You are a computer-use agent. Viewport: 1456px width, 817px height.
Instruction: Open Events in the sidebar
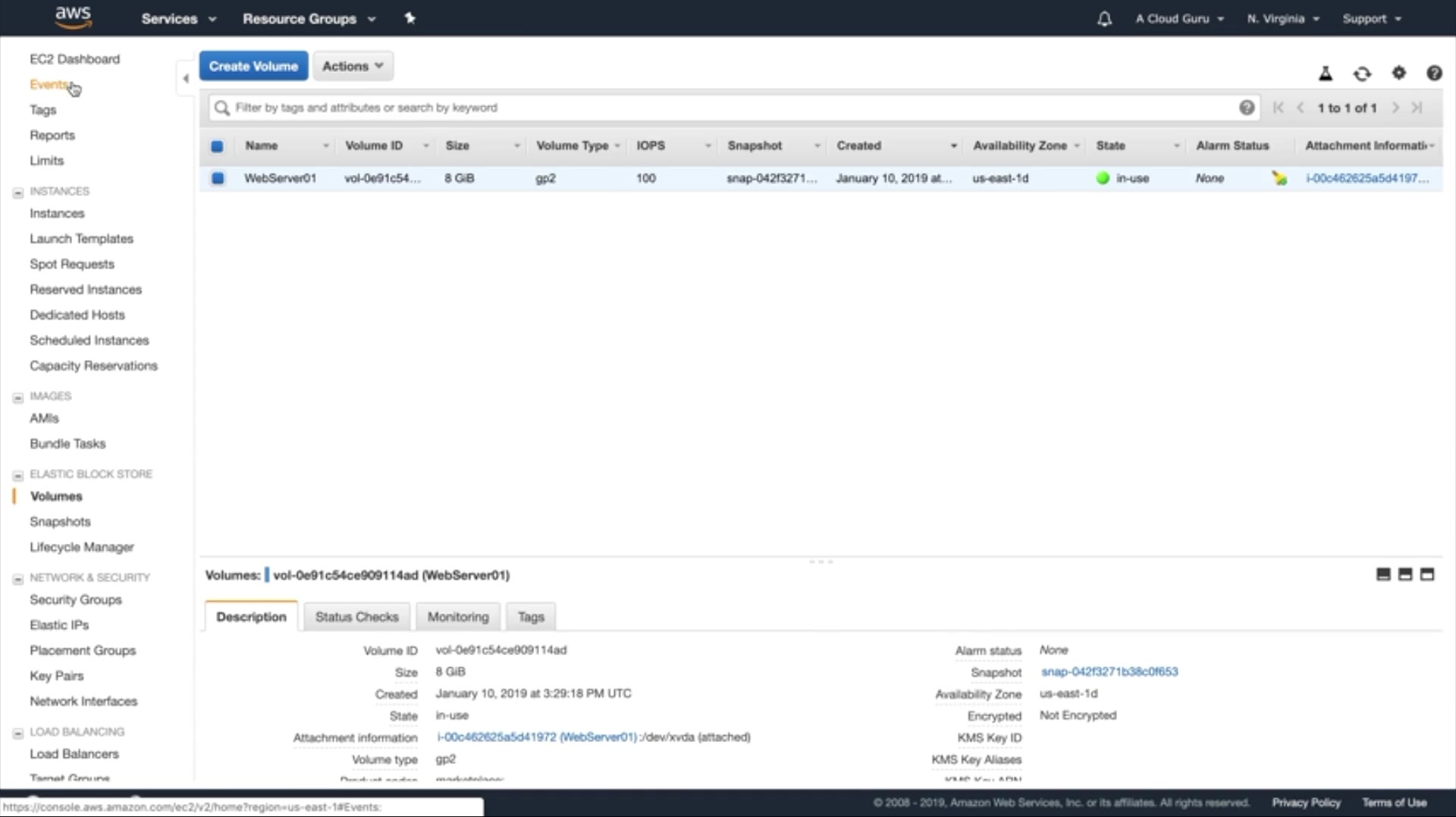[49, 84]
